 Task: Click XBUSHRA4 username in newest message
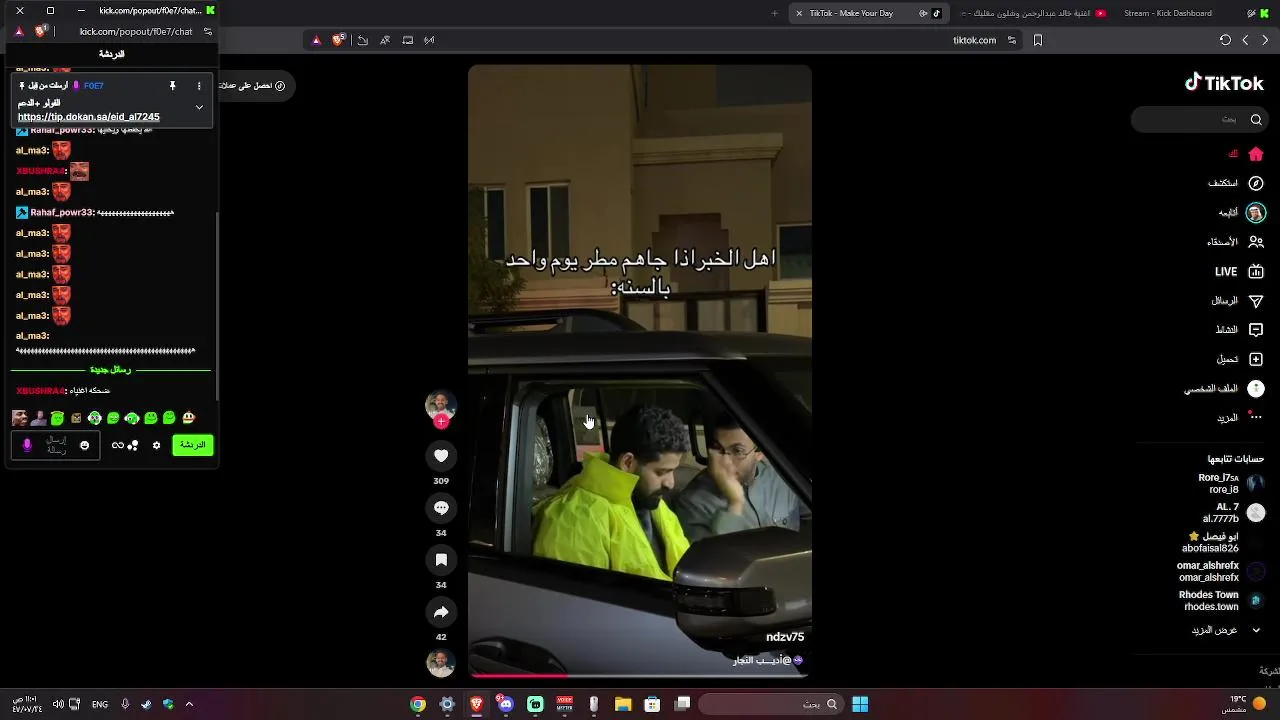tap(40, 391)
